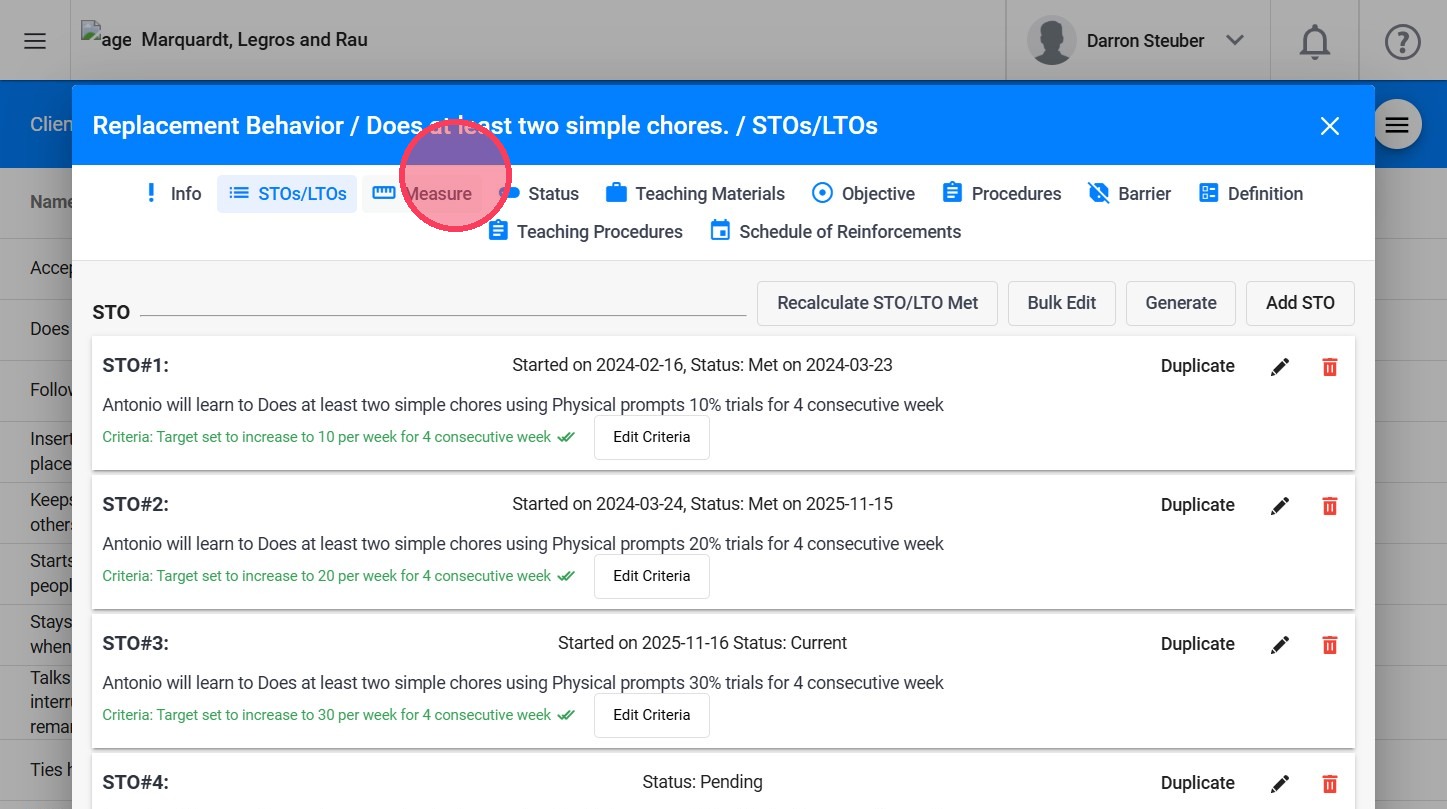1447x809 pixels.
Task: Open the Measure tab
Action: coord(422,194)
